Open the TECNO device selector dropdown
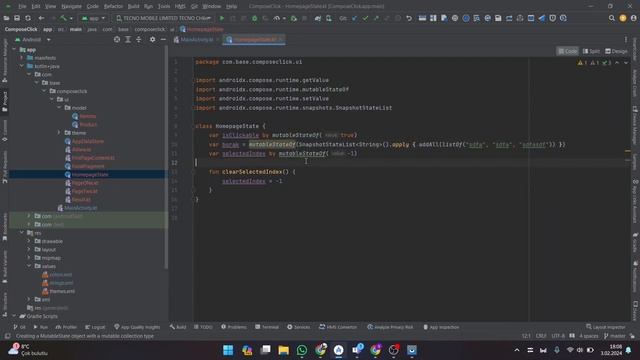Image resolution: width=640 pixels, height=360 pixels. click(x=163, y=18)
